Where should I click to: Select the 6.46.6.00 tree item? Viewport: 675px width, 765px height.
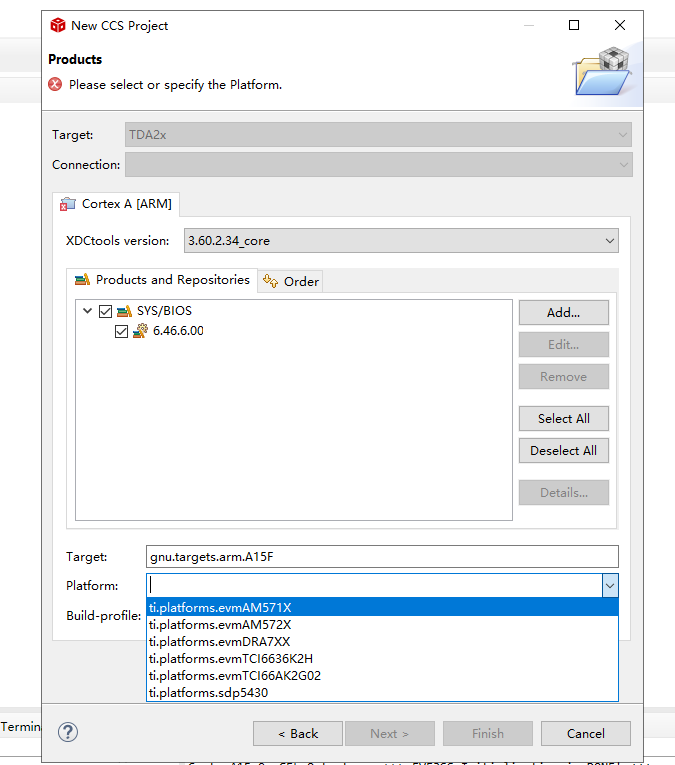click(x=178, y=331)
